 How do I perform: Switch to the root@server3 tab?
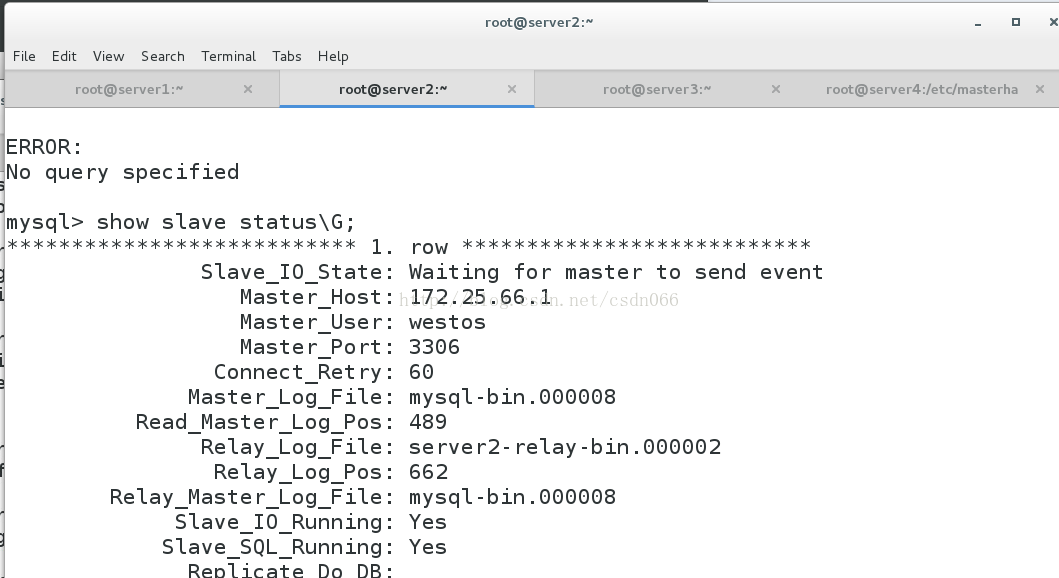pos(657,89)
